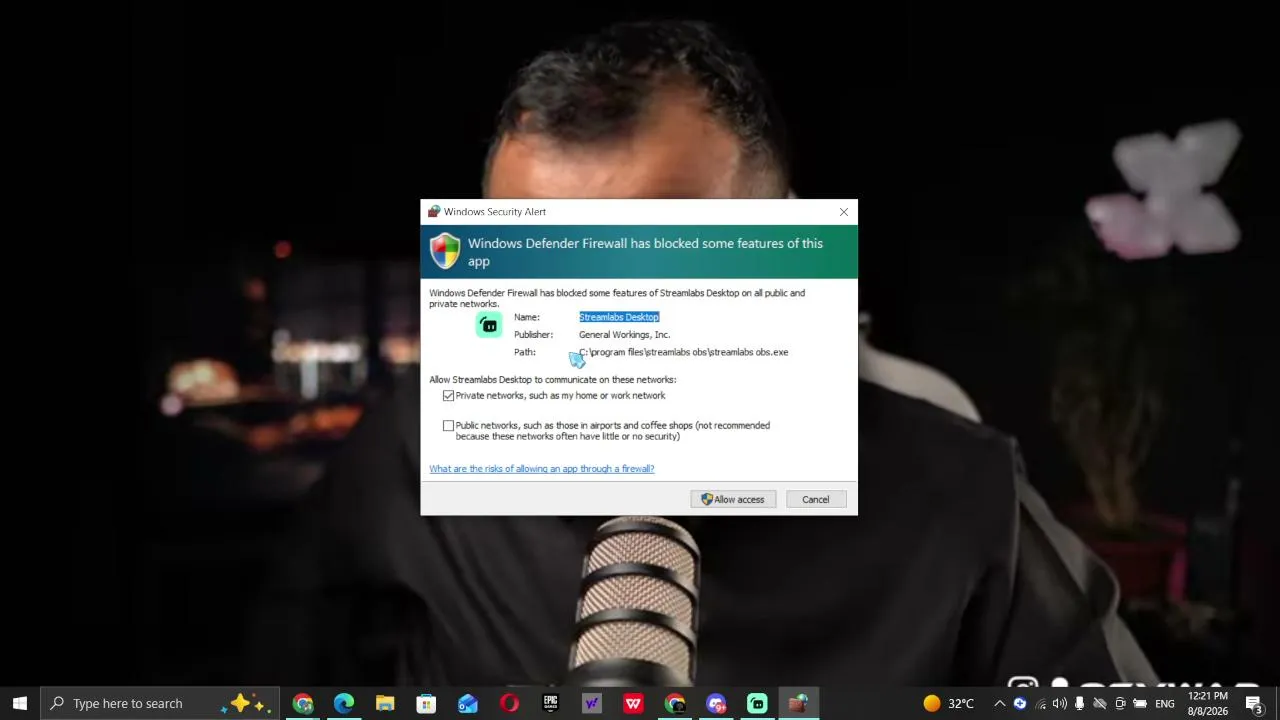This screenshot has width=1280, height=720.
Task: Open the firewall risks help link
Action: (x=542, y=469)
